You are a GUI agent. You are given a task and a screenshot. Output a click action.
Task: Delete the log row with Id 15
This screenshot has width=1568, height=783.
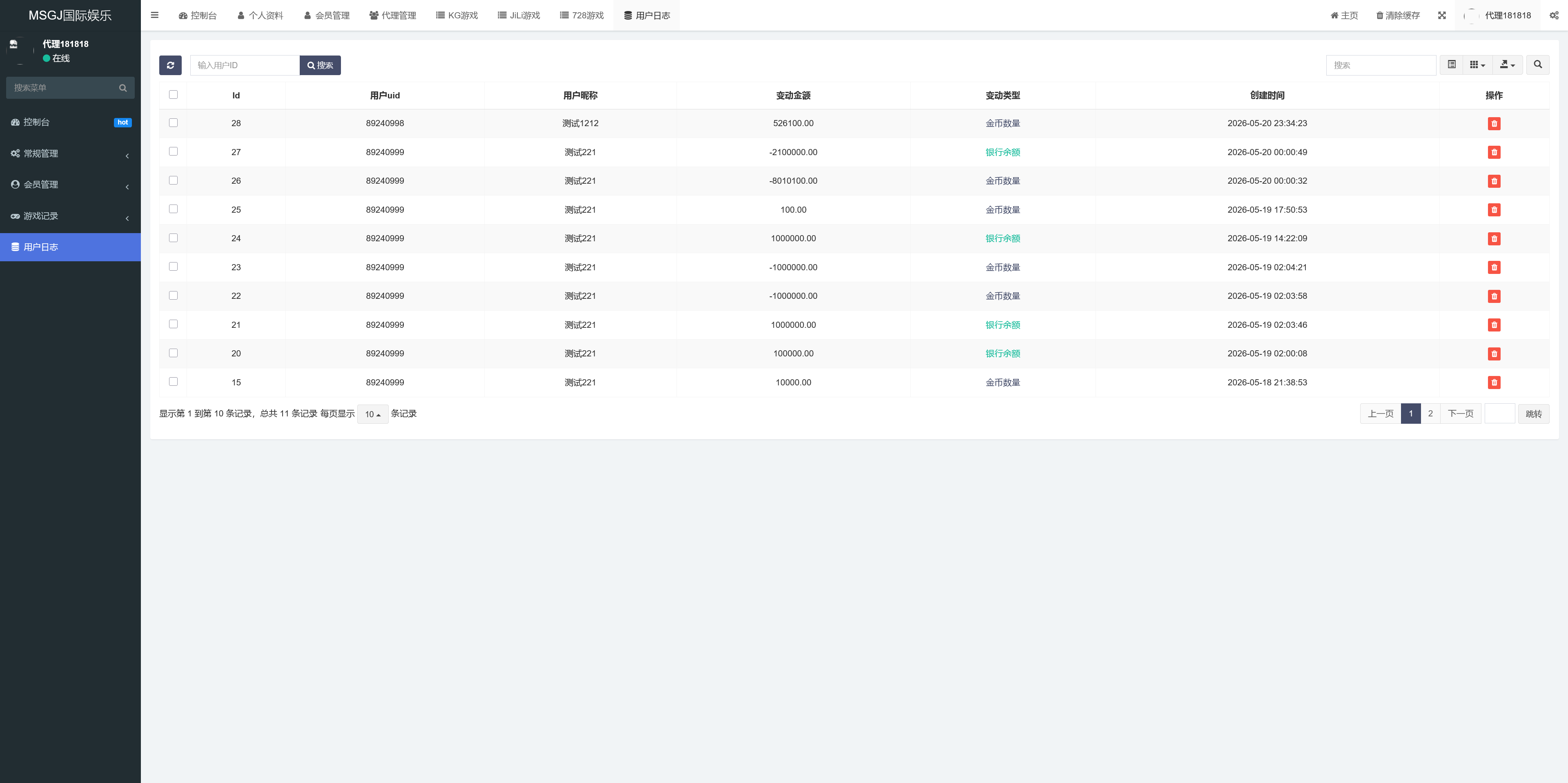[x=1494, y=383]
